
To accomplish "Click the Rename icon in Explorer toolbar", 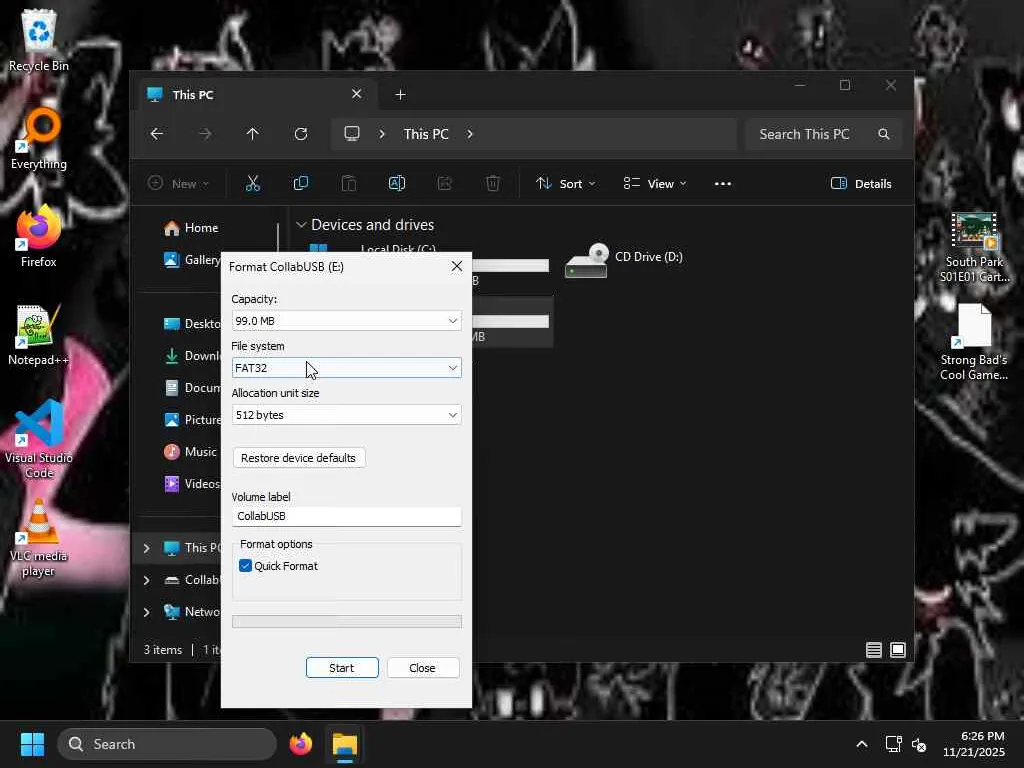I will (396, 183).
